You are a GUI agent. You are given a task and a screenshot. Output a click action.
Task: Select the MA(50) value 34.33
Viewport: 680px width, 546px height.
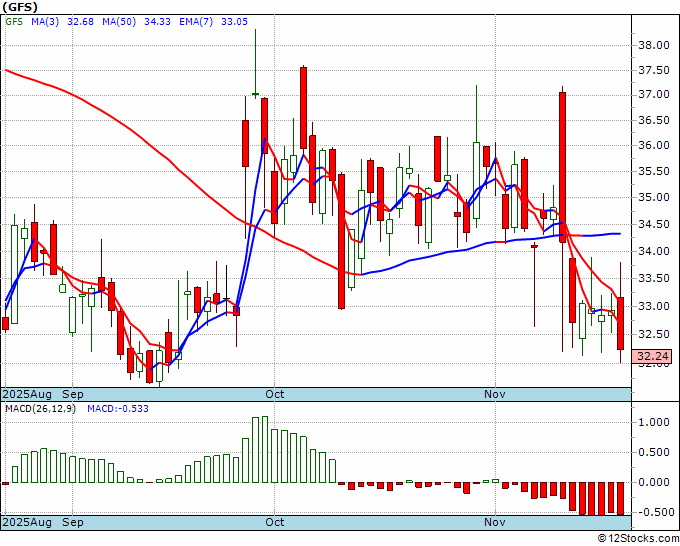(157, 22)
